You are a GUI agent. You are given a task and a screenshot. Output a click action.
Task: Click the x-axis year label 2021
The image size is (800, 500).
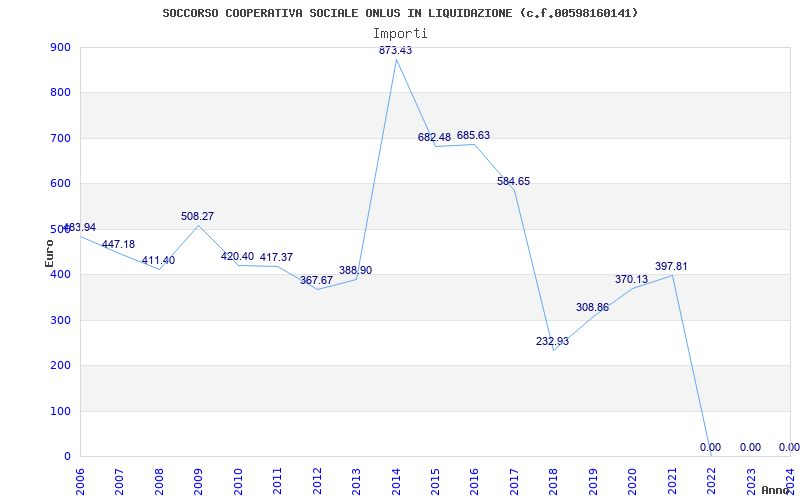point(673,481)
